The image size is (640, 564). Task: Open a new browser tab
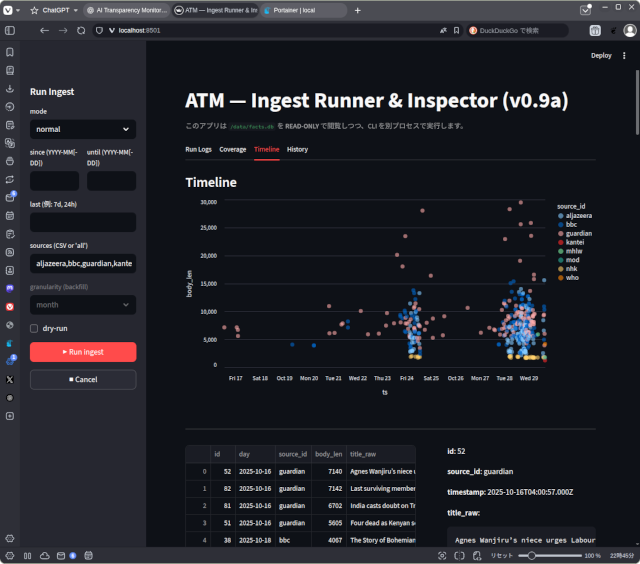click(358, 10)
